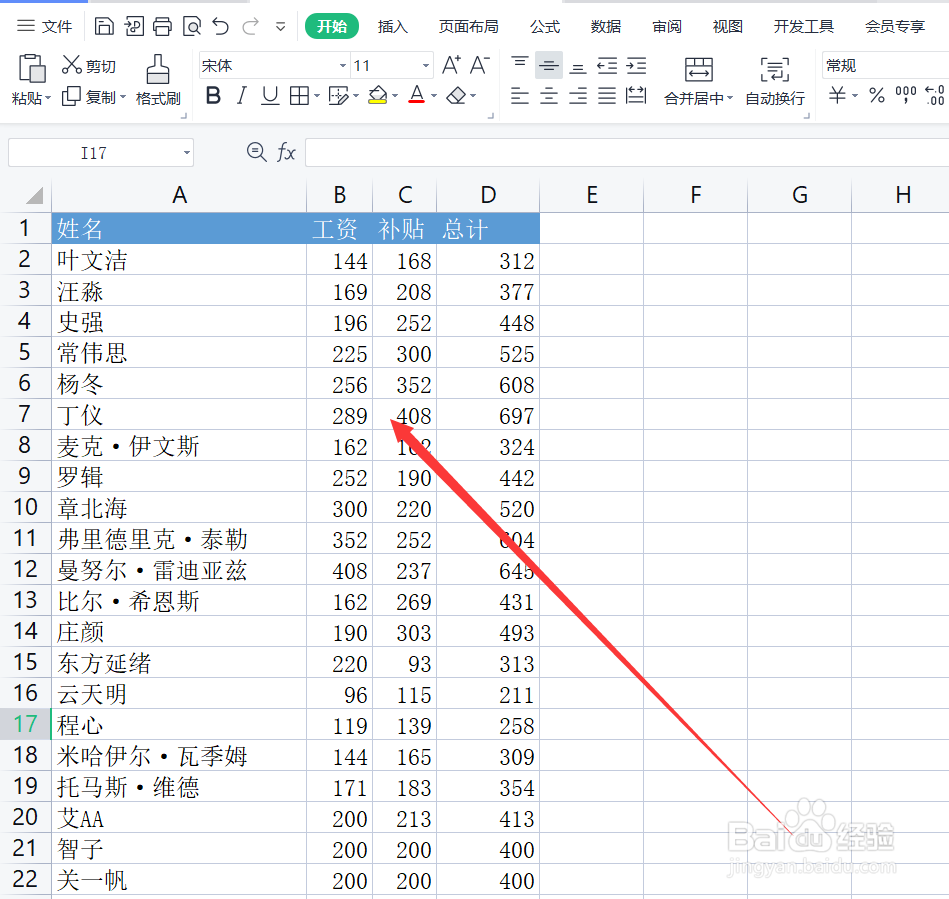Redo the last undone action
Image resolution: width=949 pixels, height=899 pixels.
(x=251, y=27)
